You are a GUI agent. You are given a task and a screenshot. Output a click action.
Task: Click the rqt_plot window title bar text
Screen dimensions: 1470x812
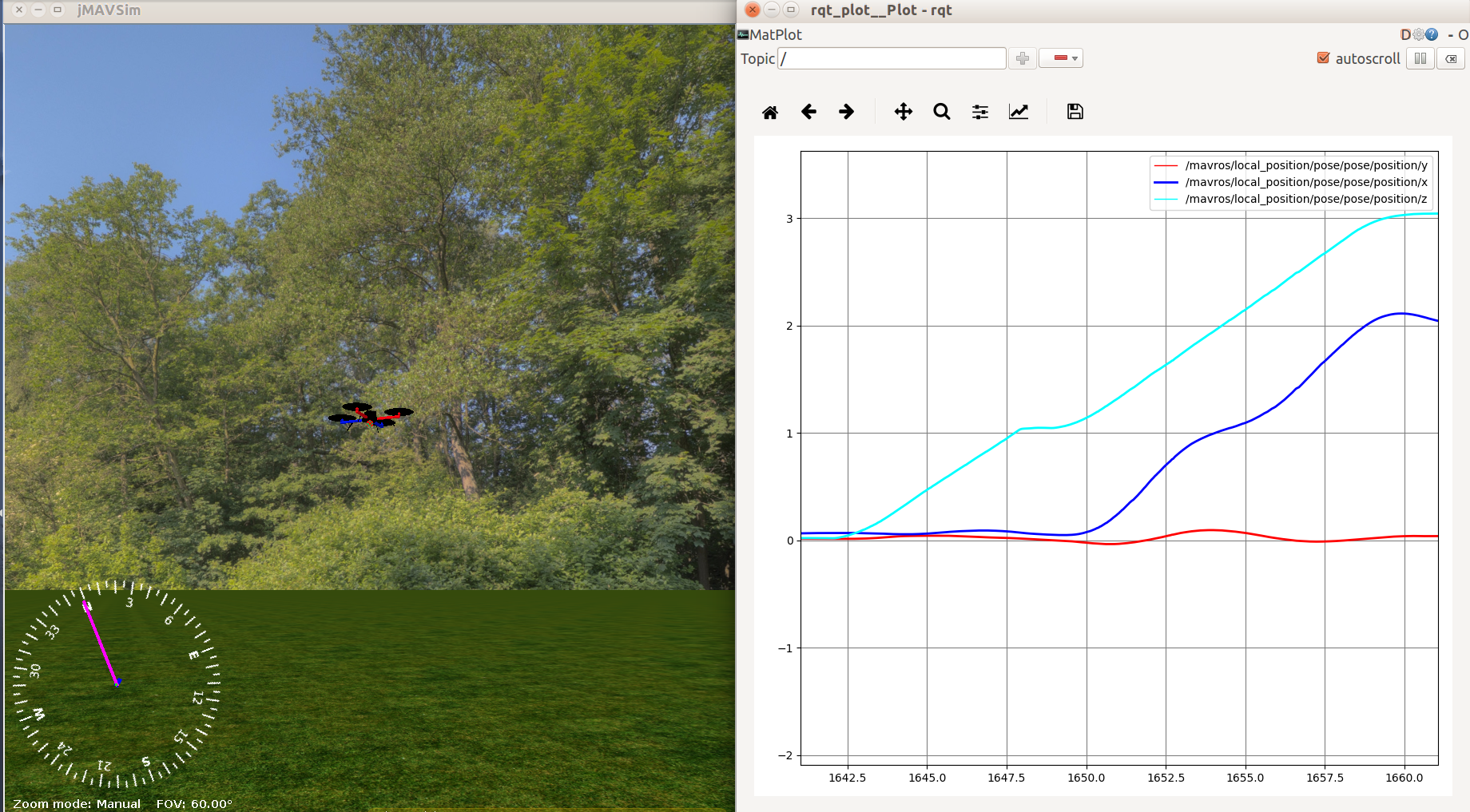pos(881,10)
